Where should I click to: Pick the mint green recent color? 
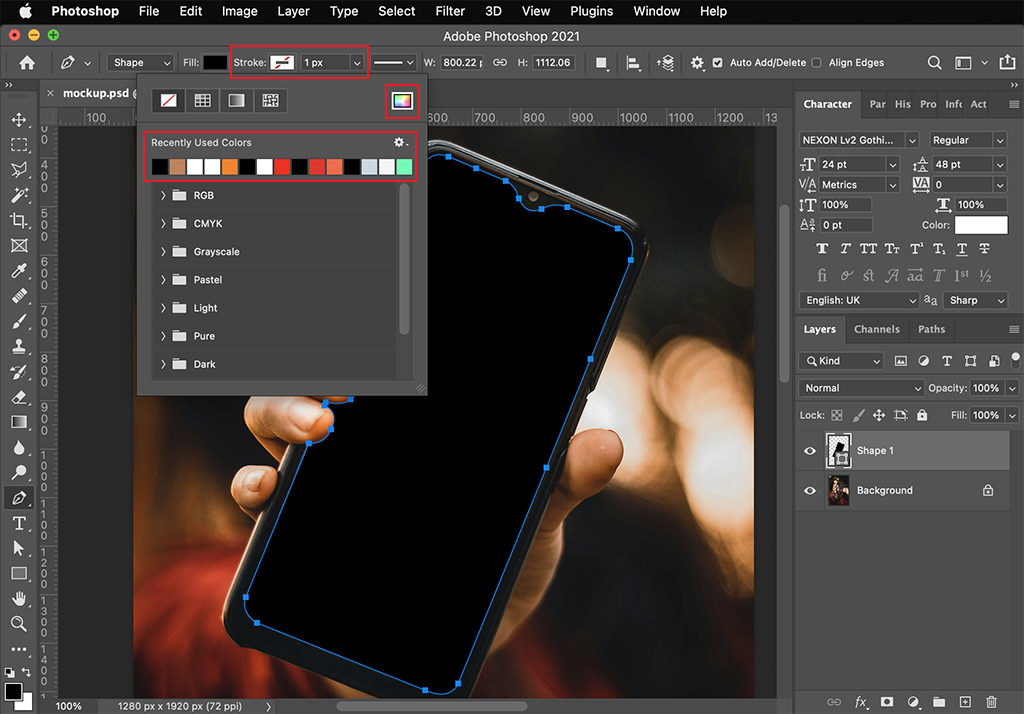[x=404, y=167]
